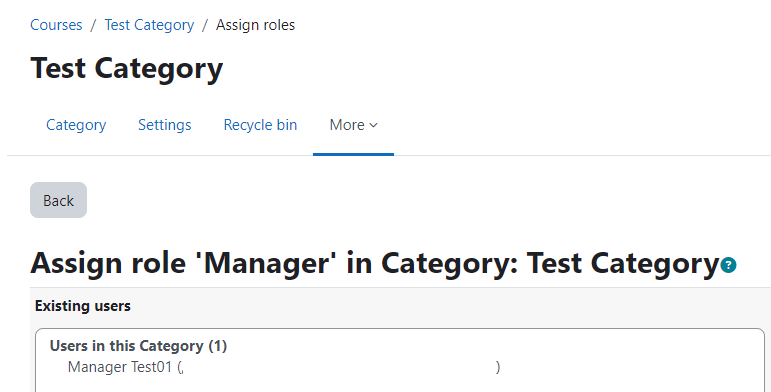The height and width of the screenshot is (392, 771).
Task: Focus the existing users list box blank area
Action: [x=400, y=384]
